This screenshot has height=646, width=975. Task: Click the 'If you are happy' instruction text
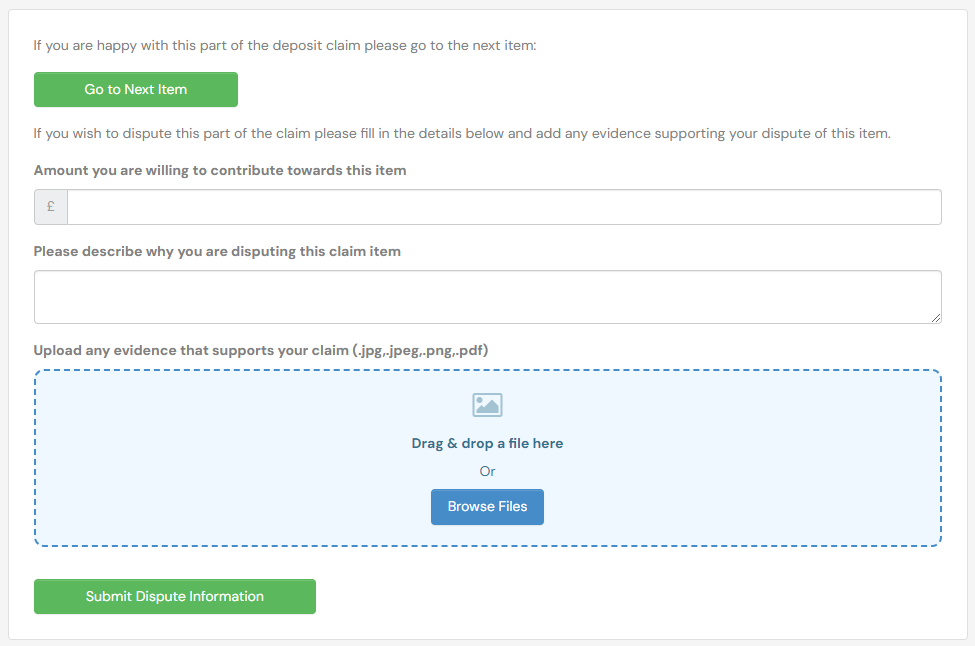pos(285,46)
